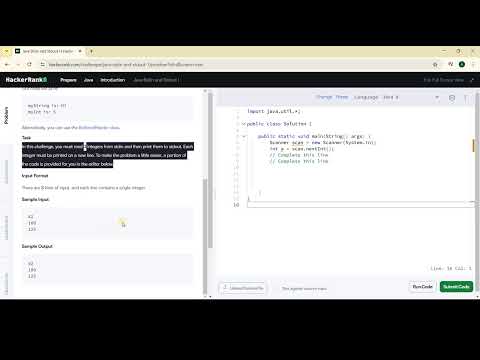Image resolution: width=480 pixels, height=360 pixels.
Task: Reload the HackerRank page
Action: [x=29, y=64]
